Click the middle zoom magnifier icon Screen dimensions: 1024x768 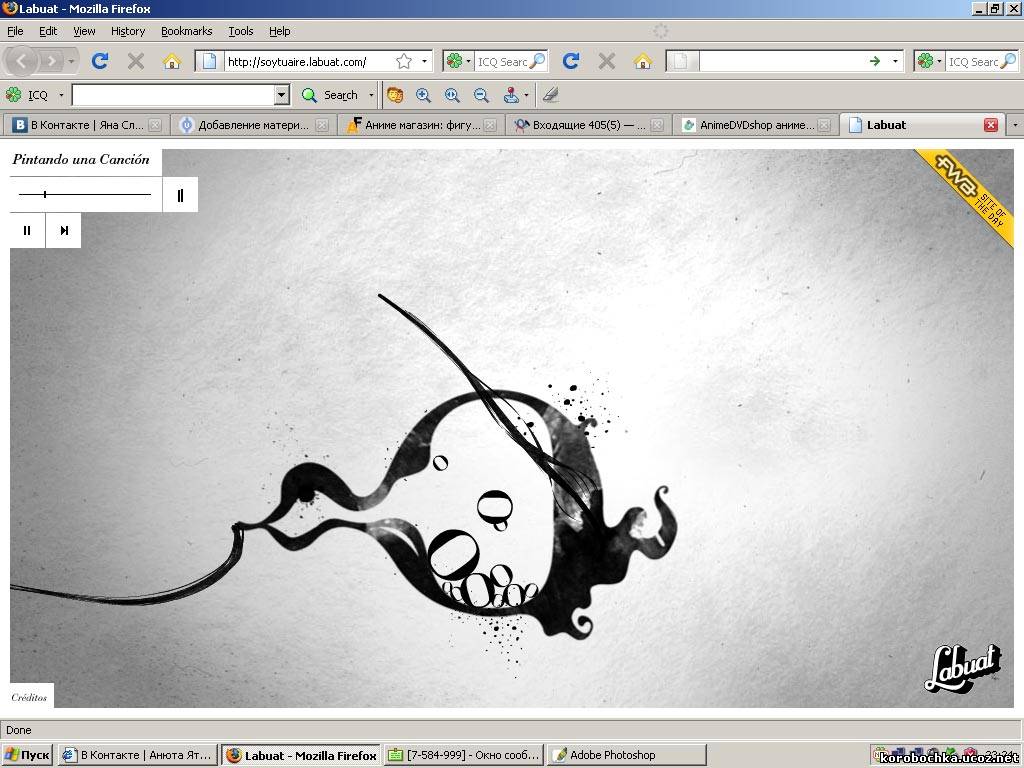pos(452,95)
